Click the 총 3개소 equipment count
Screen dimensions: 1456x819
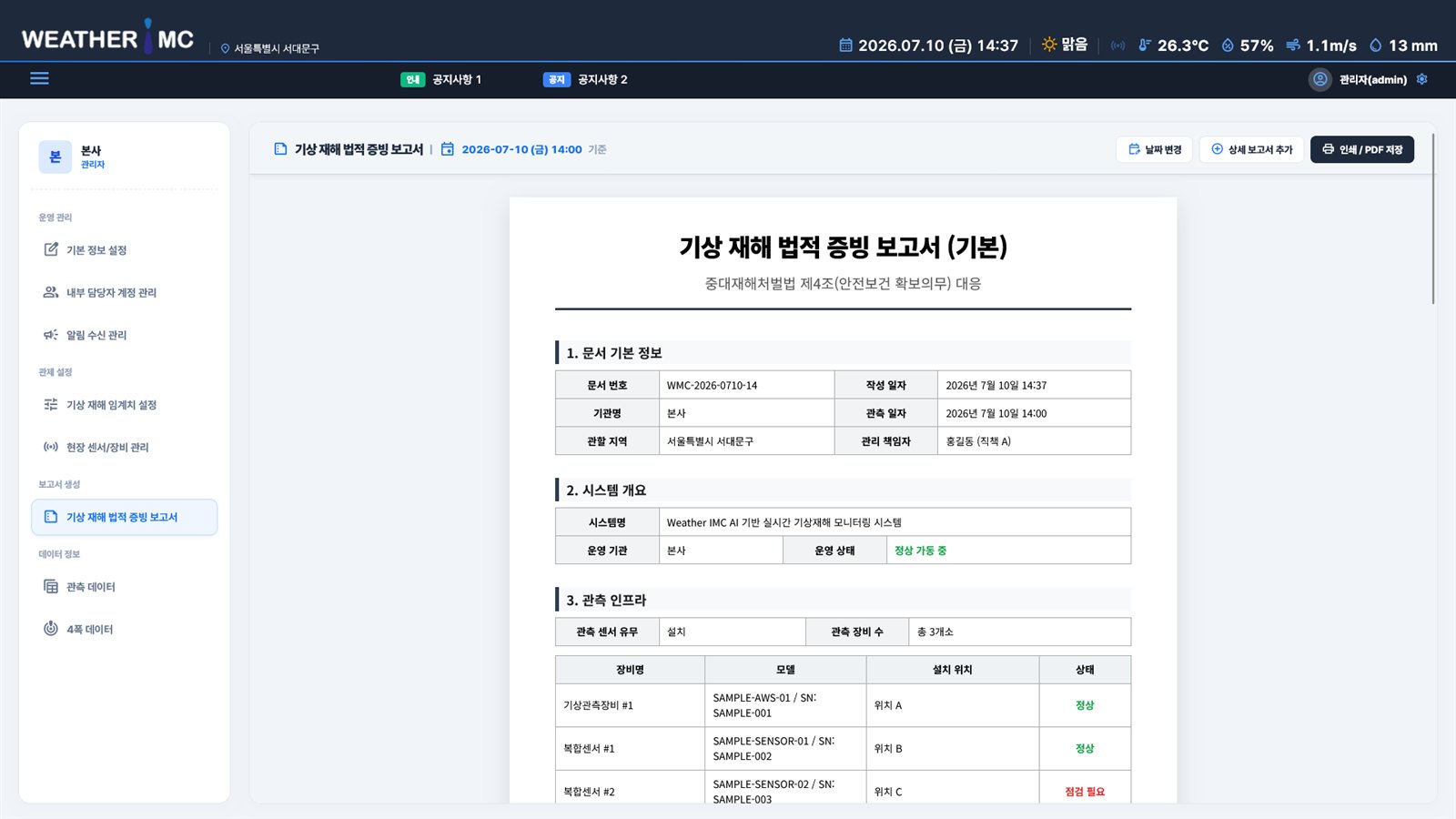[x=935, y=632]
